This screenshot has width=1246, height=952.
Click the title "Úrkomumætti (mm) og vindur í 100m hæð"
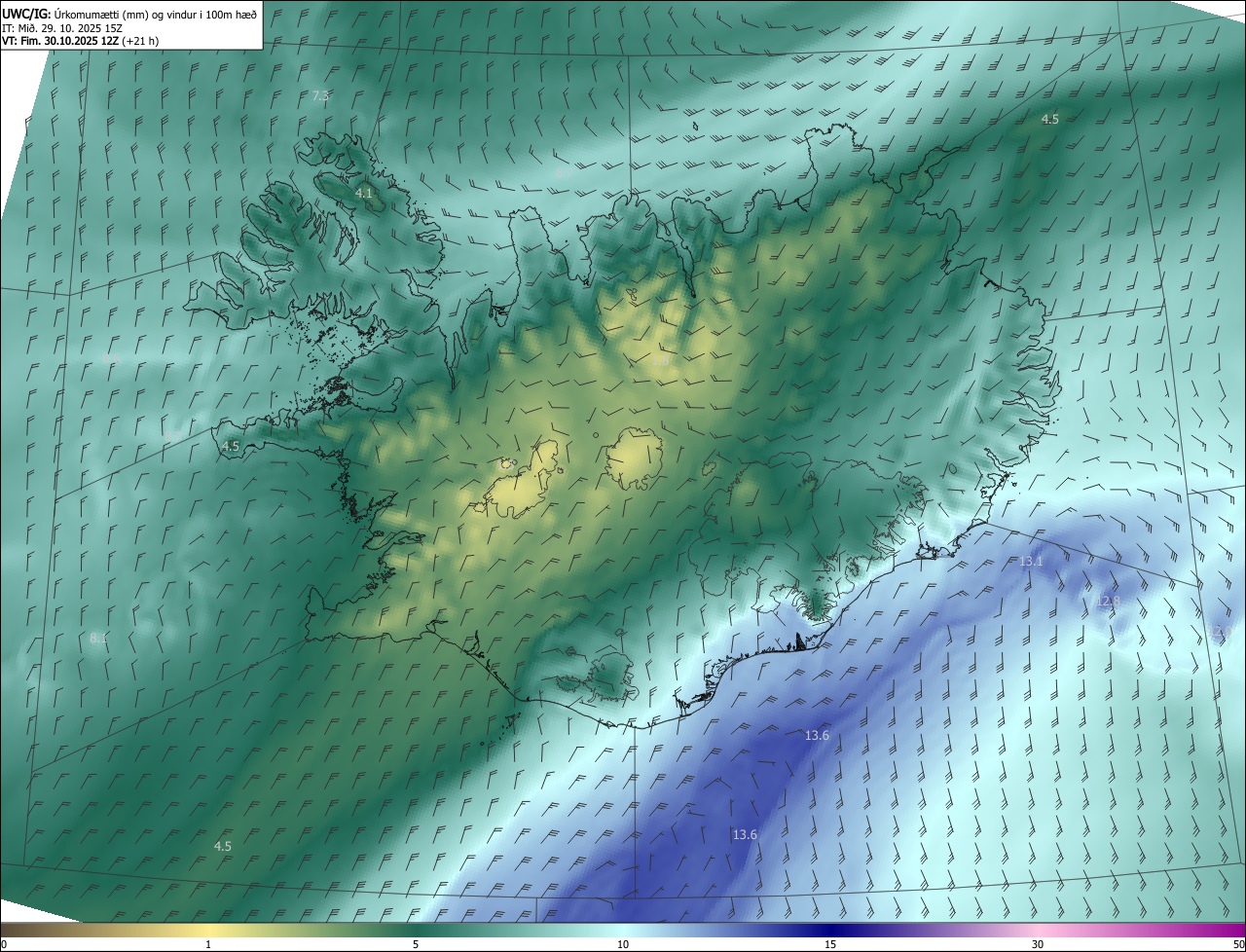155,13
